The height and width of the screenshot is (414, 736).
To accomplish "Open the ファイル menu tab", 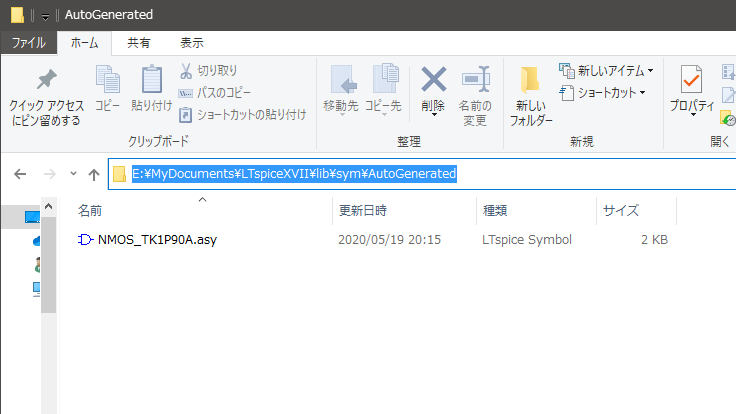I will coord(29,43).
